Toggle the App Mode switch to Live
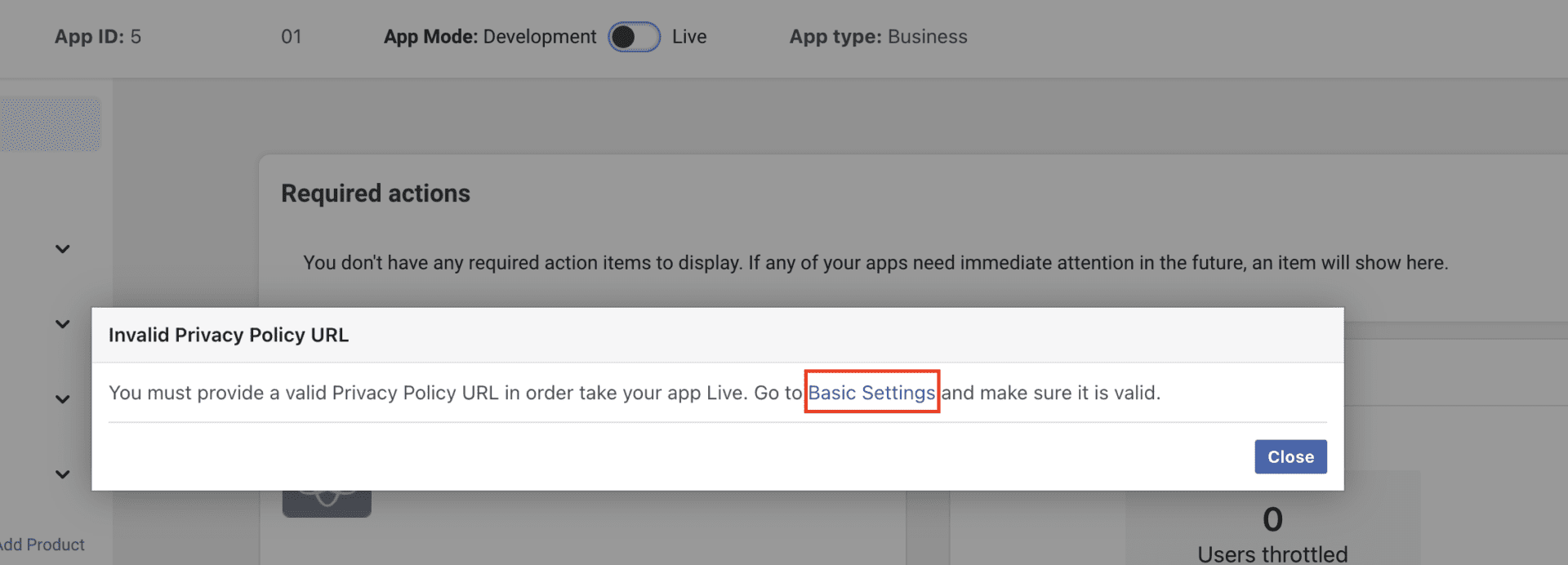The height and width of the screenshot is (565, 1568). pos(634,37)
